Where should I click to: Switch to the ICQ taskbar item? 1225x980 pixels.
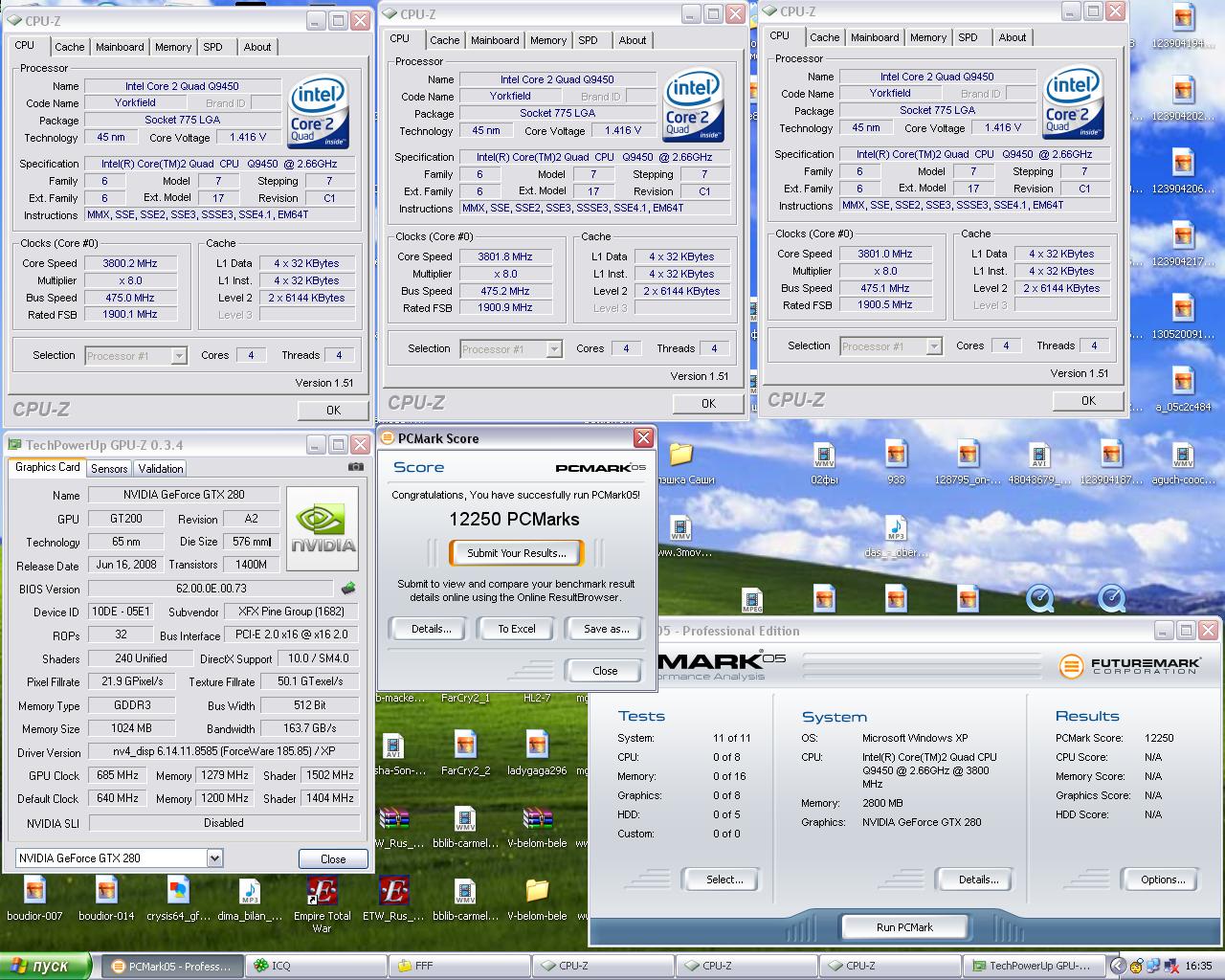tap(315, 966)
